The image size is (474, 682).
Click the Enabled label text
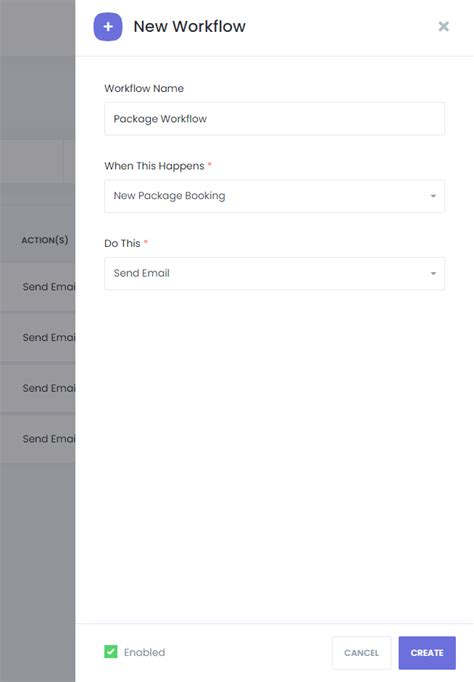(x=144, y=652)
